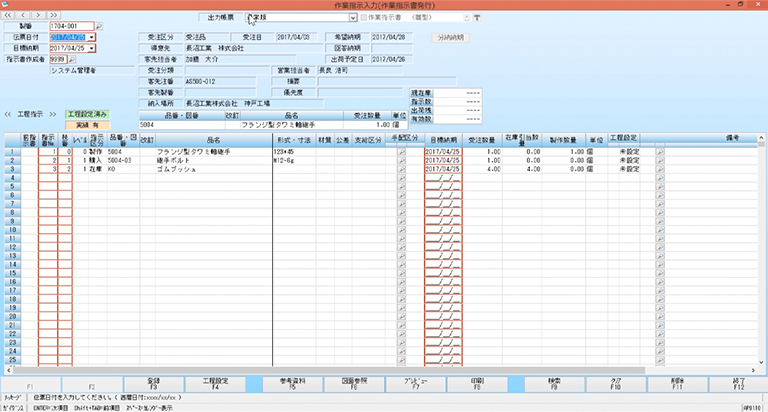Open the 伝票日付 date dropdown arrow
Screen dimensions: 768x412
[92, 37]
